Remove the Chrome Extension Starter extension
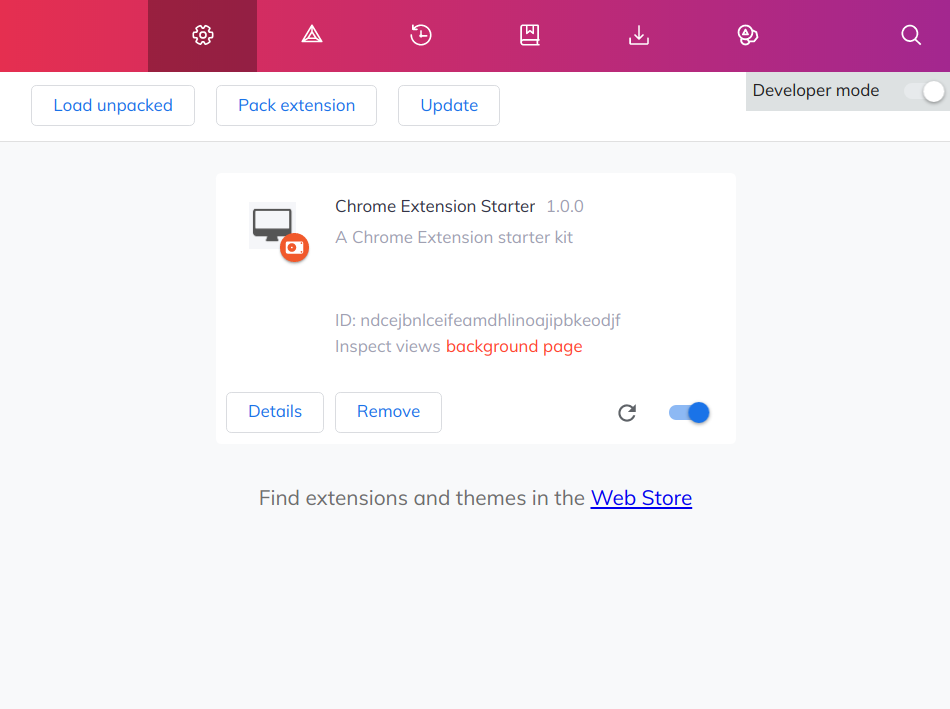 coord(388,412)
